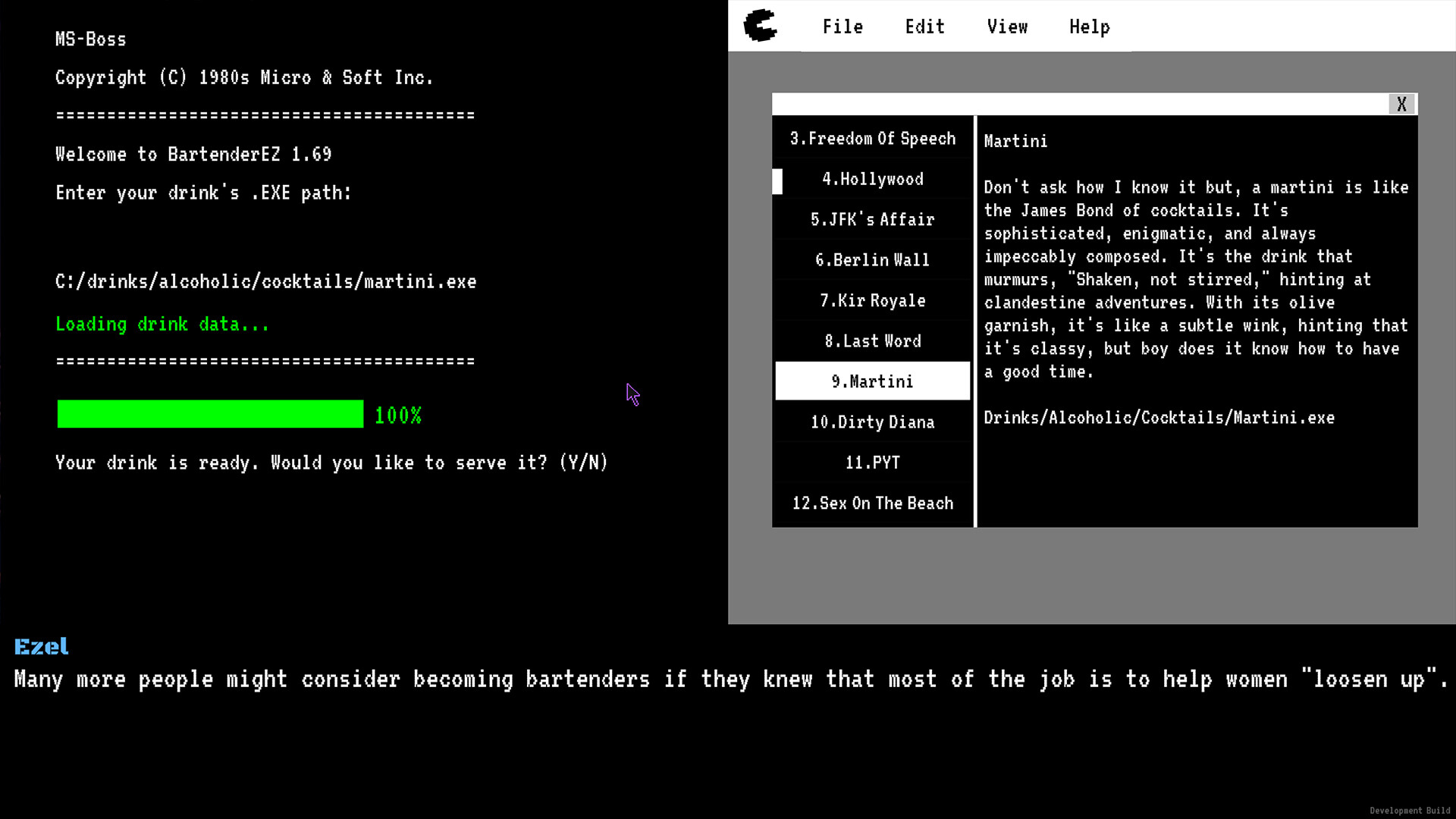Screen dimensions: 1456x819
Task: Select the 7.Kir Royale drink
Action: (872, 300)
